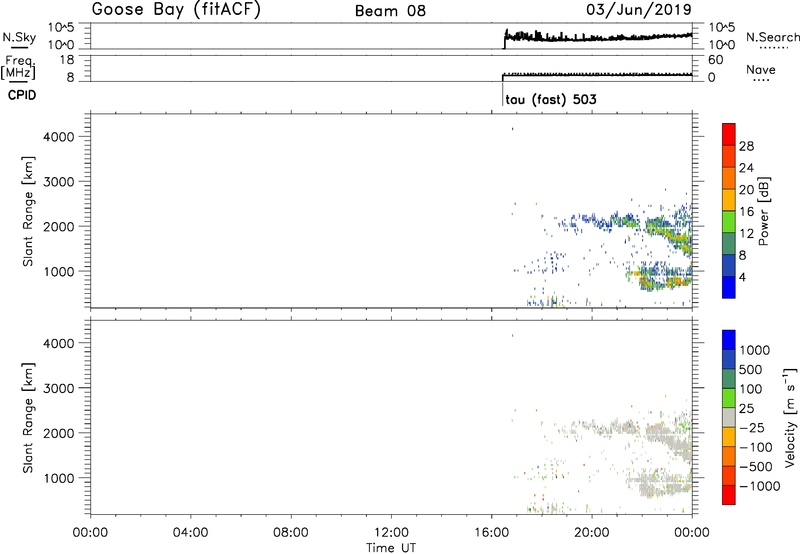Click the 'Time UT' axis title
Image resolution: width=800 pixels, height=554 pixels.
(391, 548)
